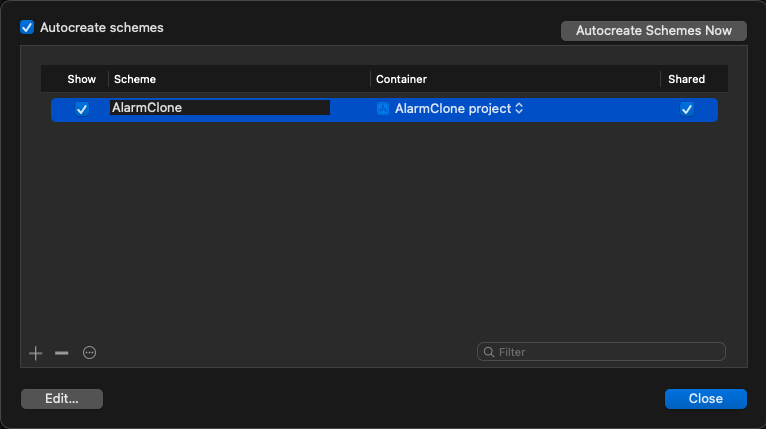This screenshot has width=766, height=429.
Task: Toggle the Autocreate schemes checkbox
Action: coord(27,27)
